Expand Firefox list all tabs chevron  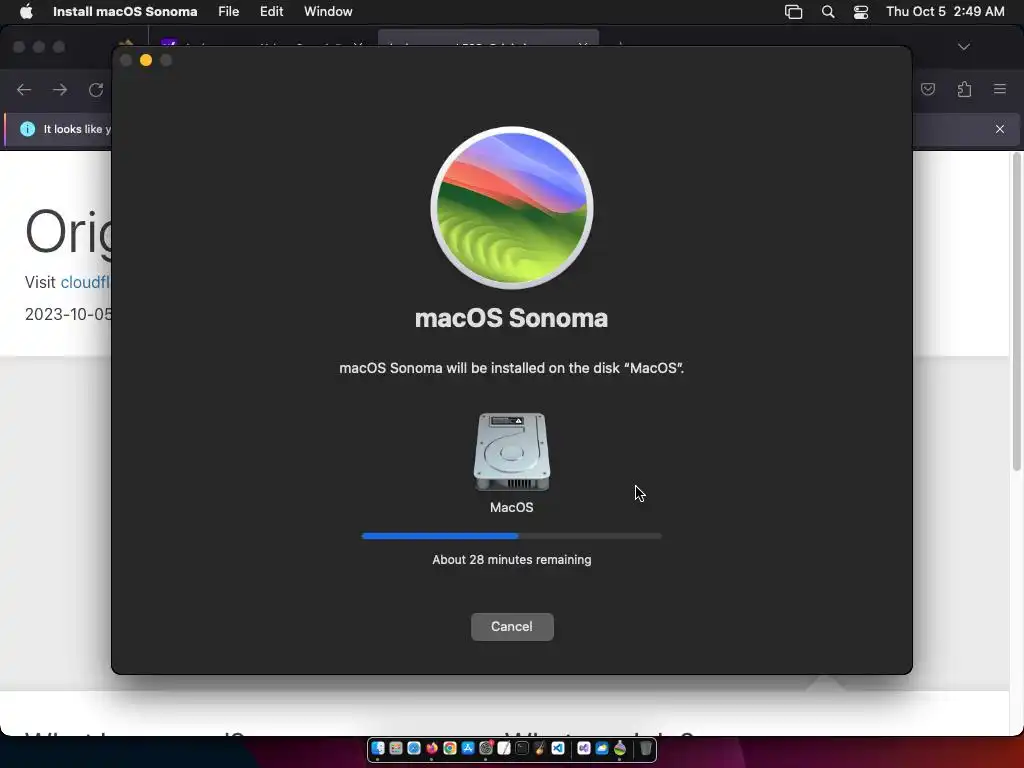pyautogui.click(x=964, y=47)
